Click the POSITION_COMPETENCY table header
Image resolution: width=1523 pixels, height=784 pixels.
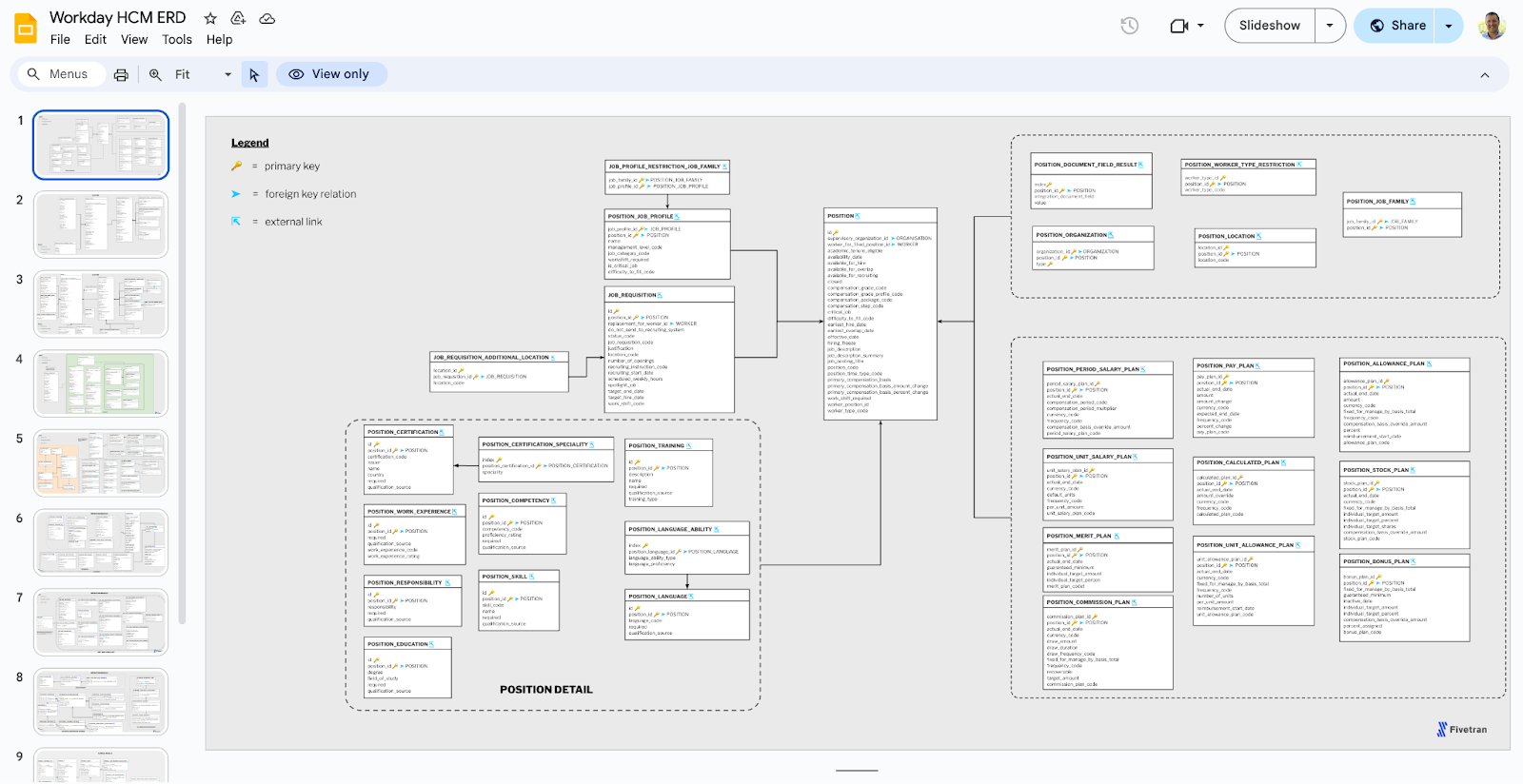coord(523,500)
